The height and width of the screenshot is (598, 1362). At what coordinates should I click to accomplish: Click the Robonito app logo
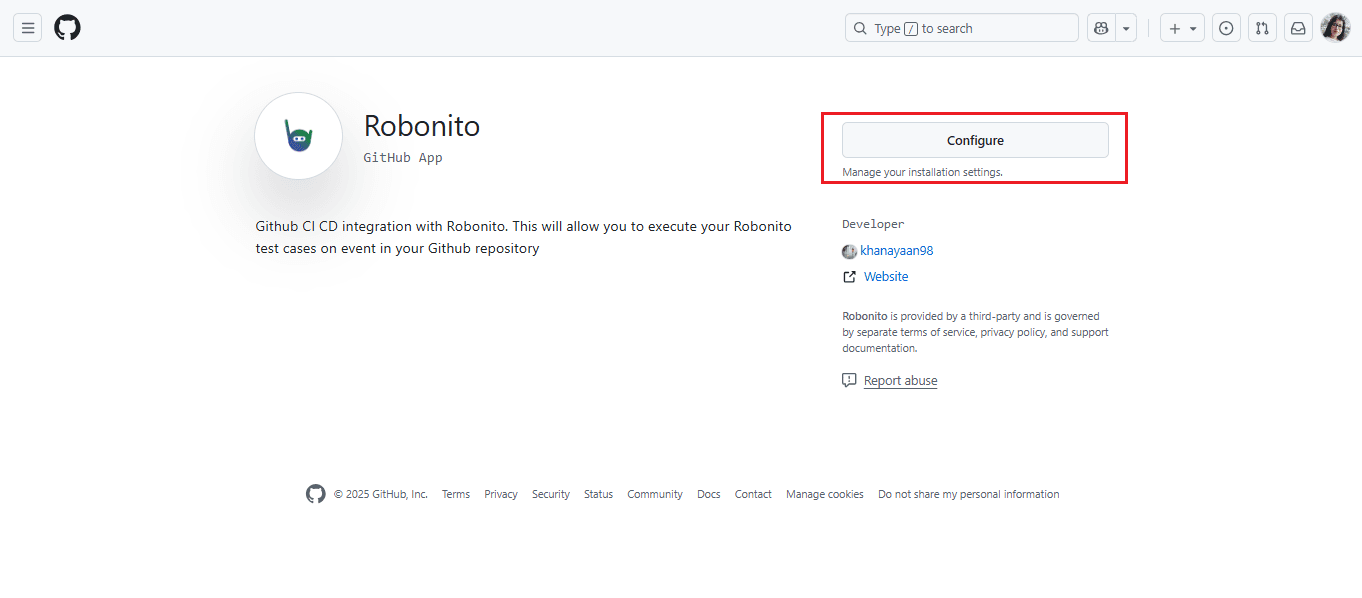(x=299, y=136)
